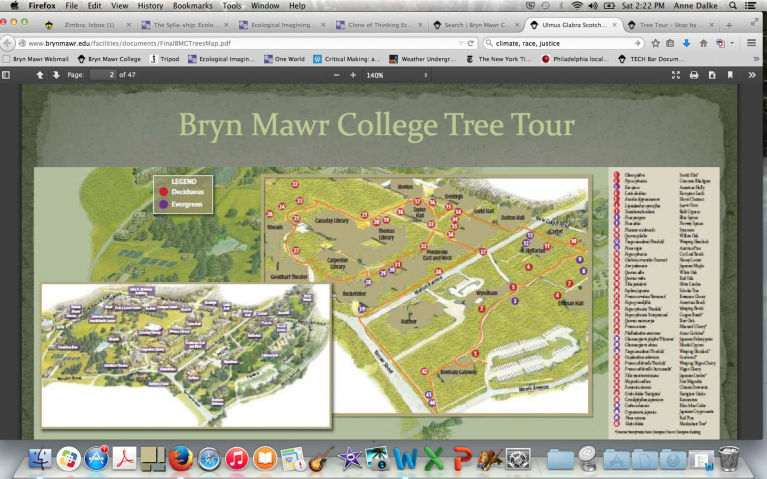Viewport: 767px width, 479px height.
Task: Open Tripod bookmark
Action: pyautogui.click(x=165, y=59)
